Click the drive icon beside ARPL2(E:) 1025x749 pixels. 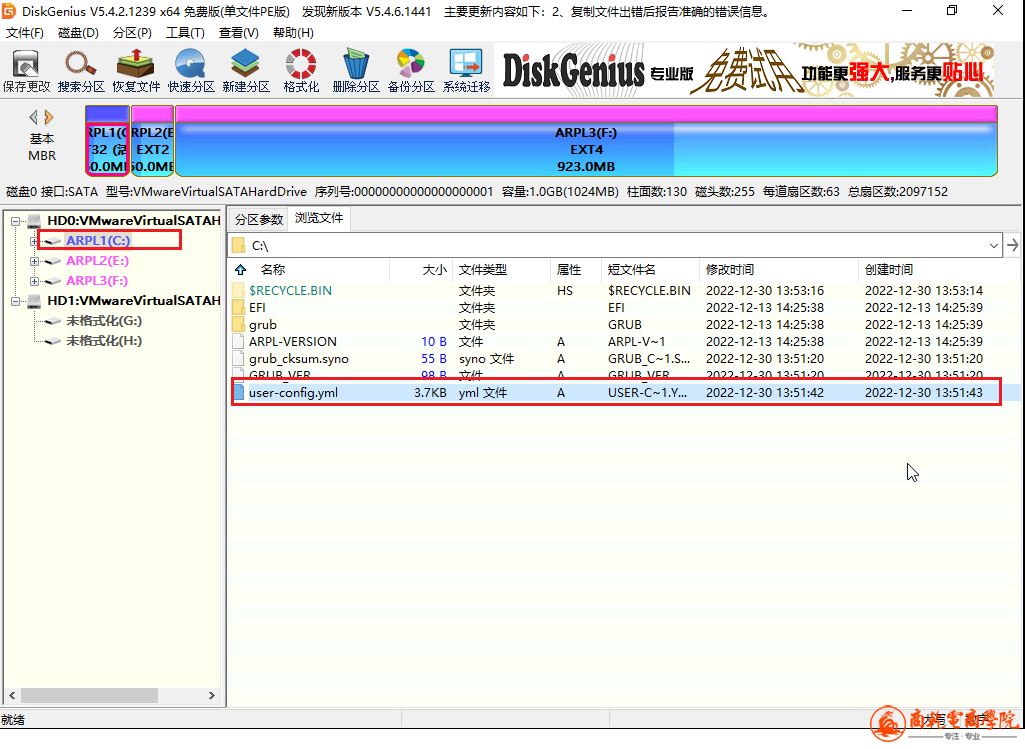click(53, 261)
